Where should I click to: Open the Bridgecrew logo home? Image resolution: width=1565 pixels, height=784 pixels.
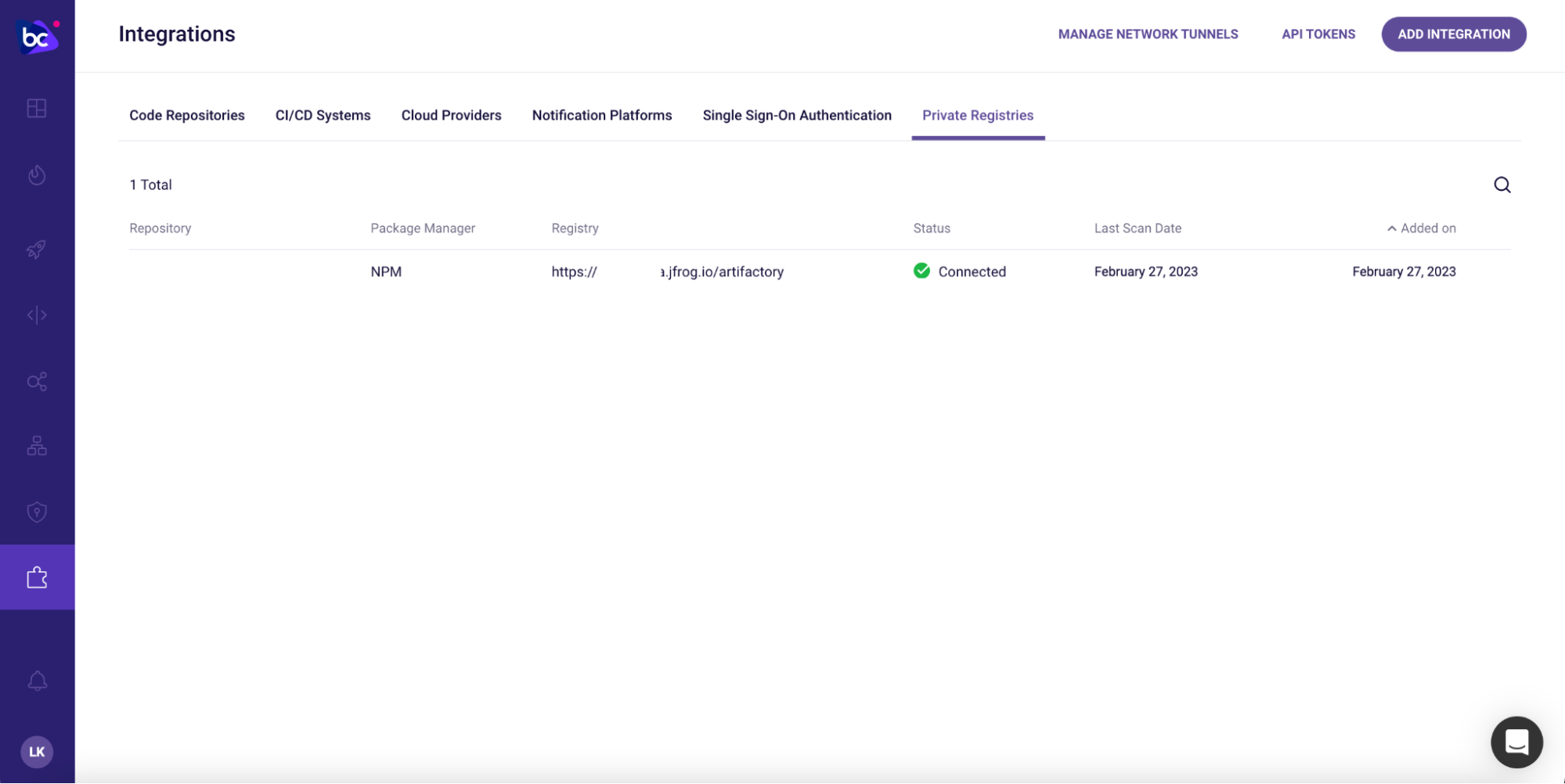coord(38,36)
